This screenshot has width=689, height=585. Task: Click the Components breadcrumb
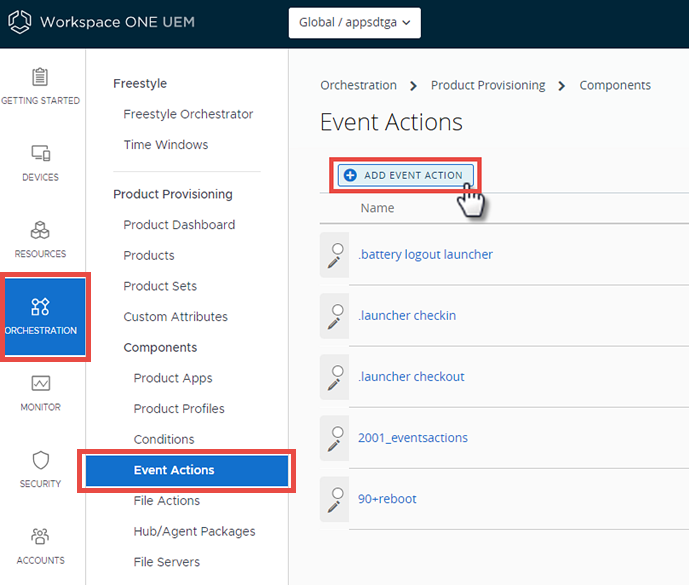pyautogui.click(x=615, y=85)
